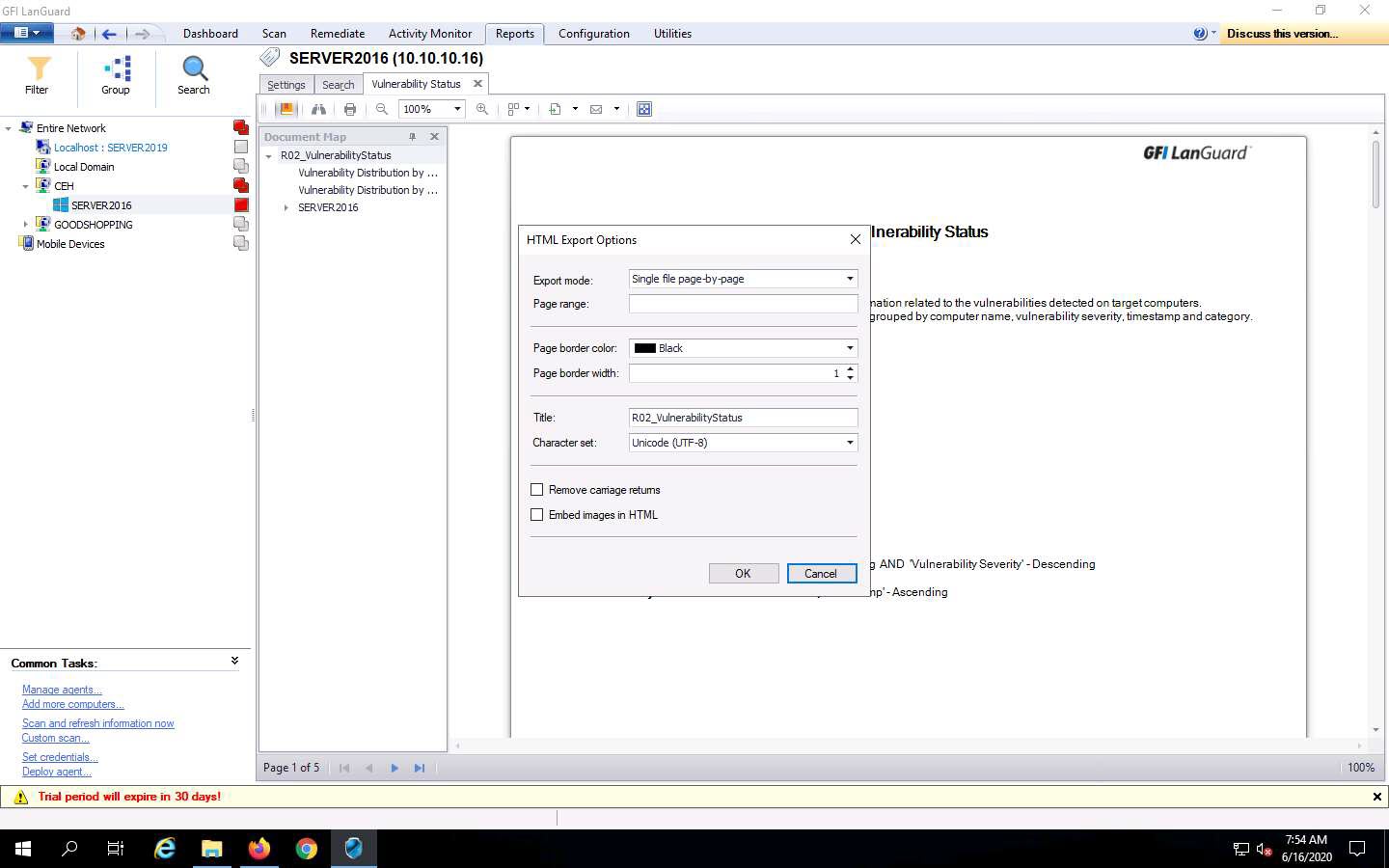The width and height of the screenshot is (1389, 868).
Task: Click the Page range input field
Action: 743,304
